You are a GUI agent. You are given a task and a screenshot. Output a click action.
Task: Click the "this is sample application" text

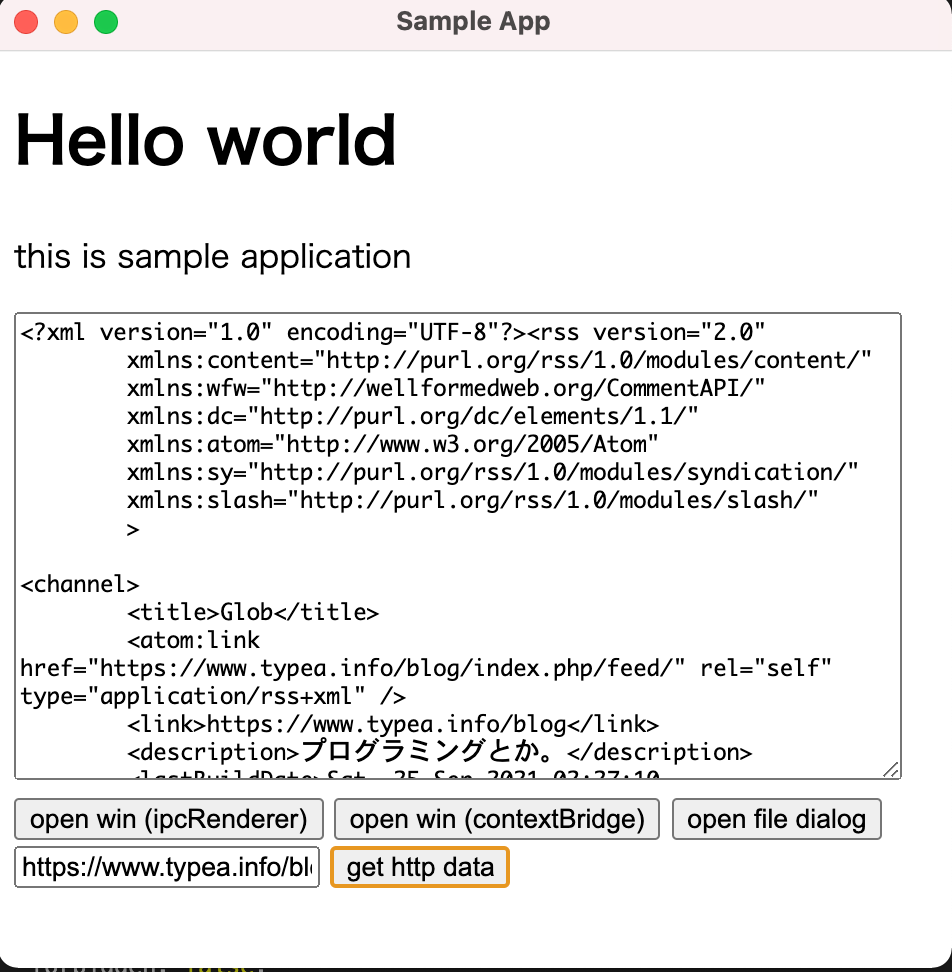(213, 257)
